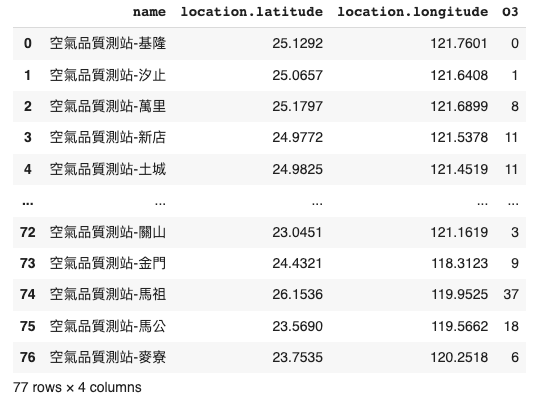
Task: Click longitude value 119.9525
Action: pyautogui.click(x=459, y=294)
